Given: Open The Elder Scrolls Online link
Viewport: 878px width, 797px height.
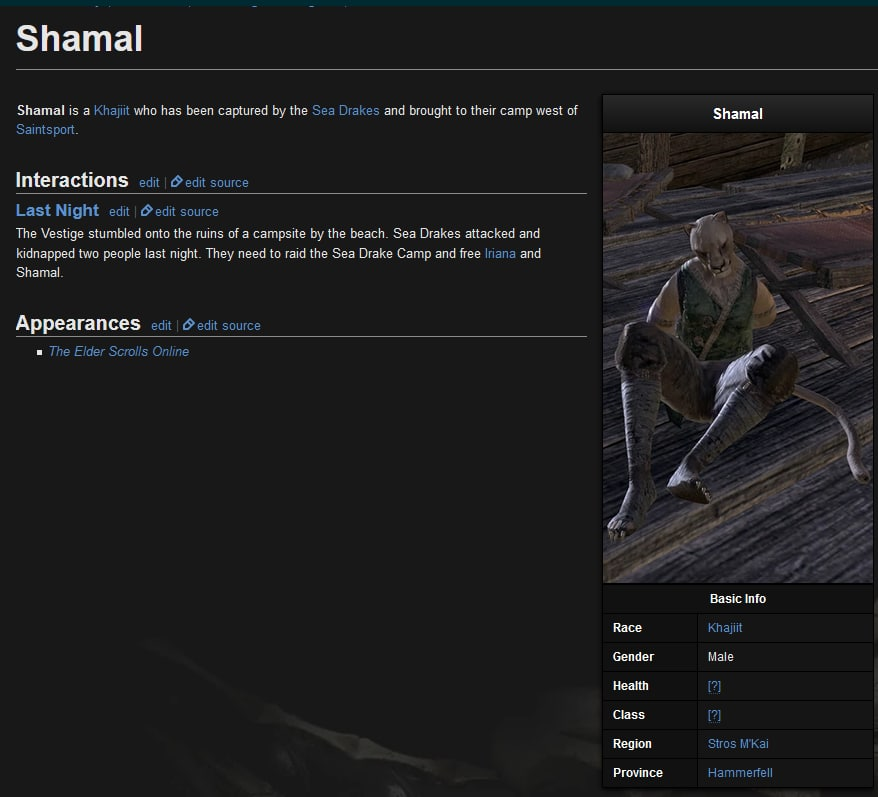Looking at the screenshot, I should coord(119,351).
